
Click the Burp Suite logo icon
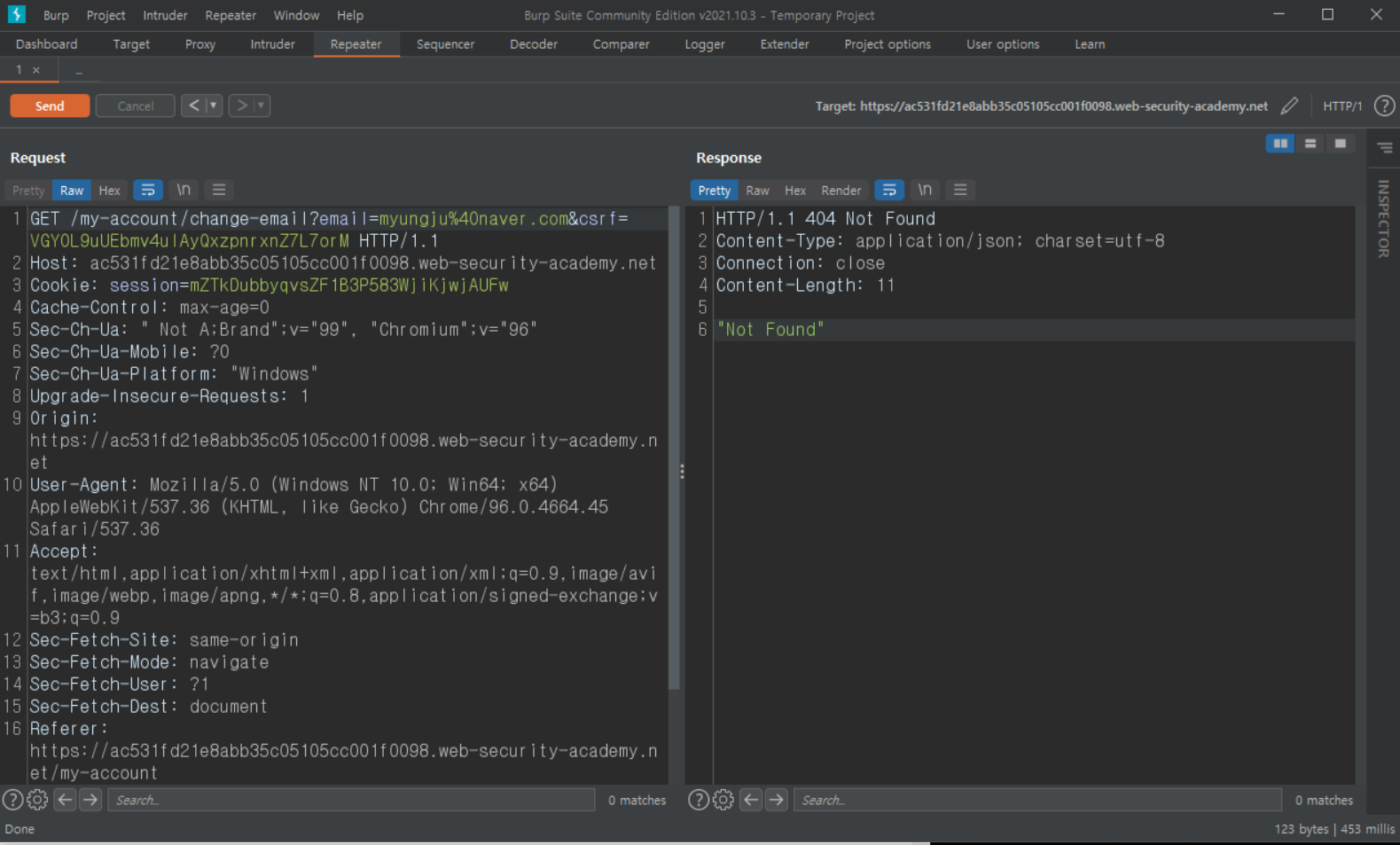[x=16, y=14]
